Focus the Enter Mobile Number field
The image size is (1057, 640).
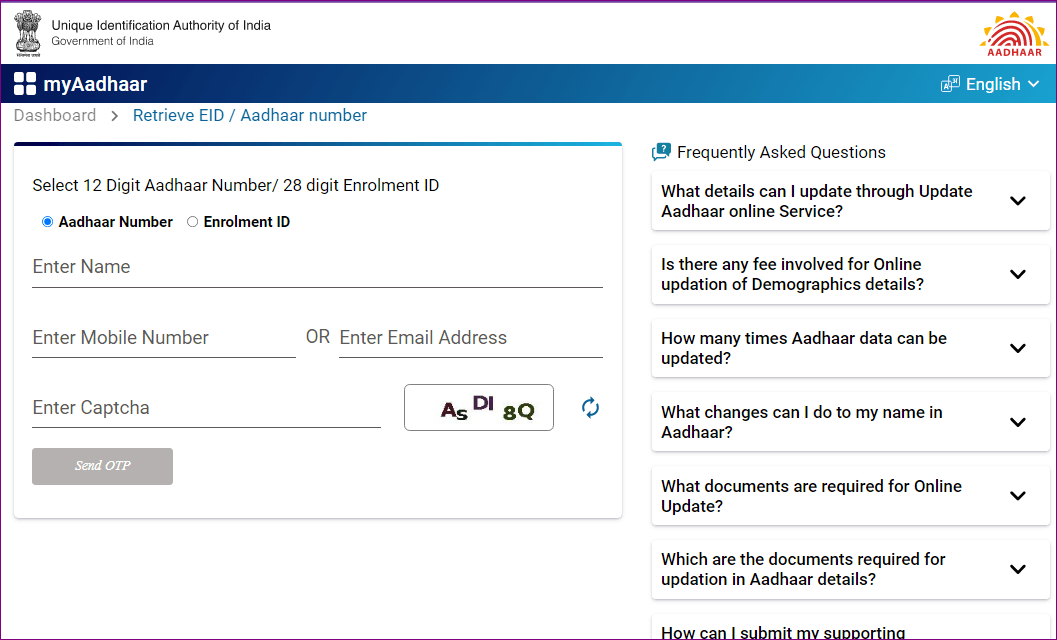[163, 338]
